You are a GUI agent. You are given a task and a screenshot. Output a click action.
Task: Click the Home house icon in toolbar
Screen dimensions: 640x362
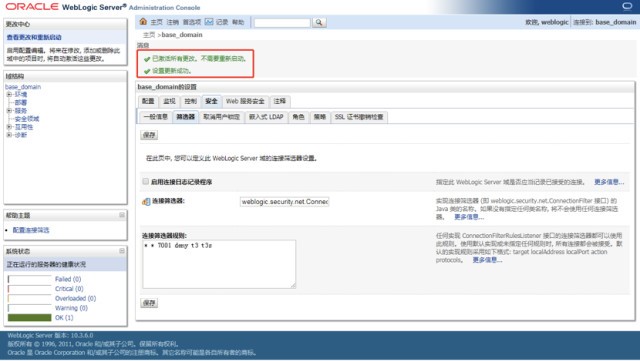tap(143, 21)
